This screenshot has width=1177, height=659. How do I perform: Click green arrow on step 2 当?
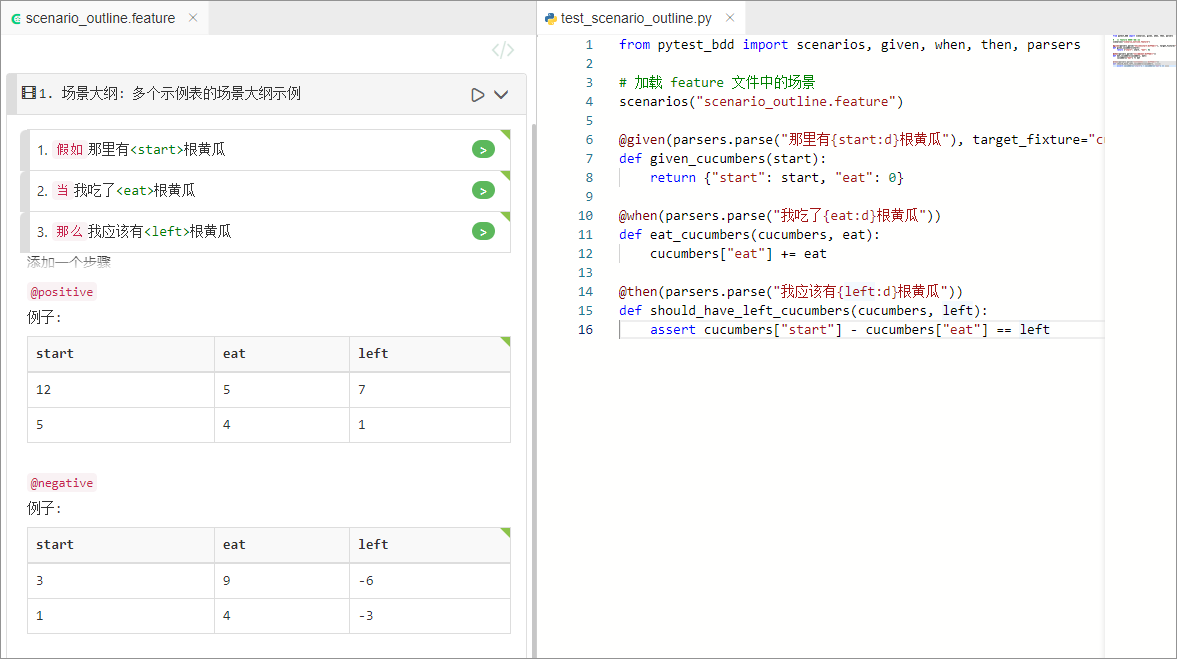[483, 191]
